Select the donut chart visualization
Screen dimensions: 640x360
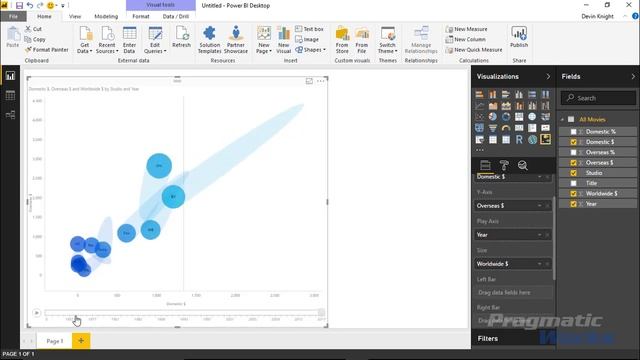tap(506, 117)
